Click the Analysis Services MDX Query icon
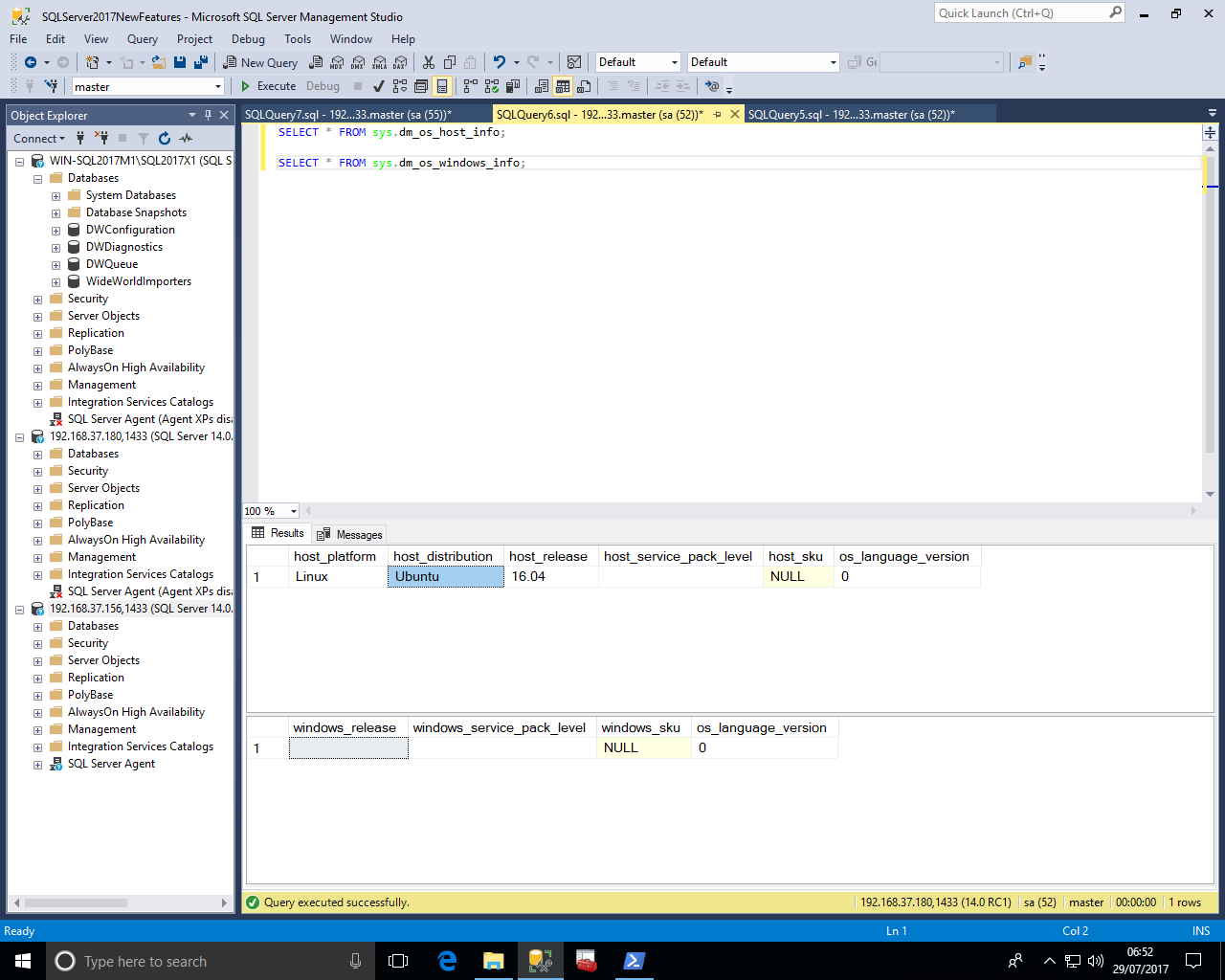Screen dimensions: 1225x980 pyautogui.click(x=337, y=62)
